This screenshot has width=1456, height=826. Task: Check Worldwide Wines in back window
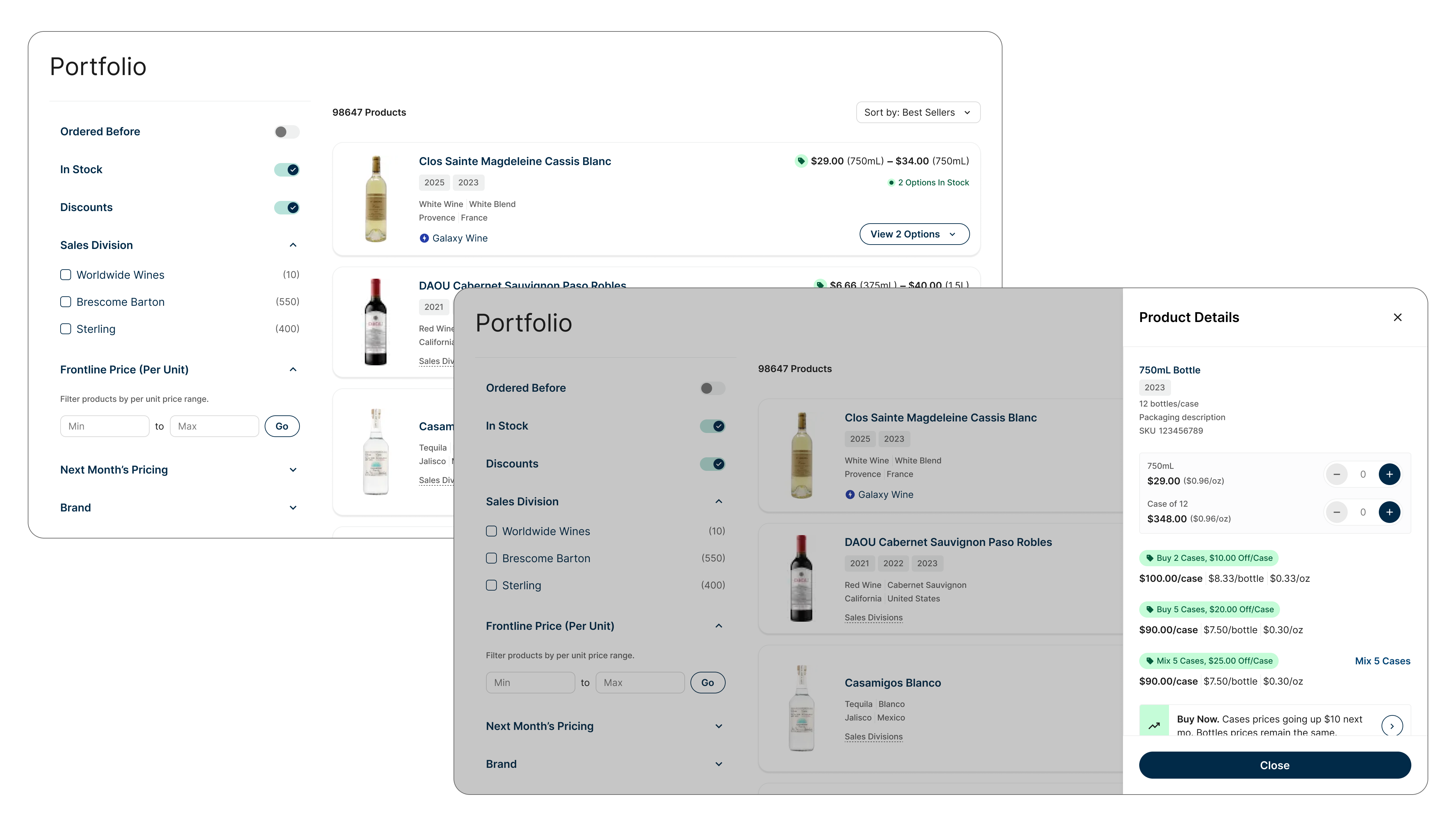pos(66,275)
